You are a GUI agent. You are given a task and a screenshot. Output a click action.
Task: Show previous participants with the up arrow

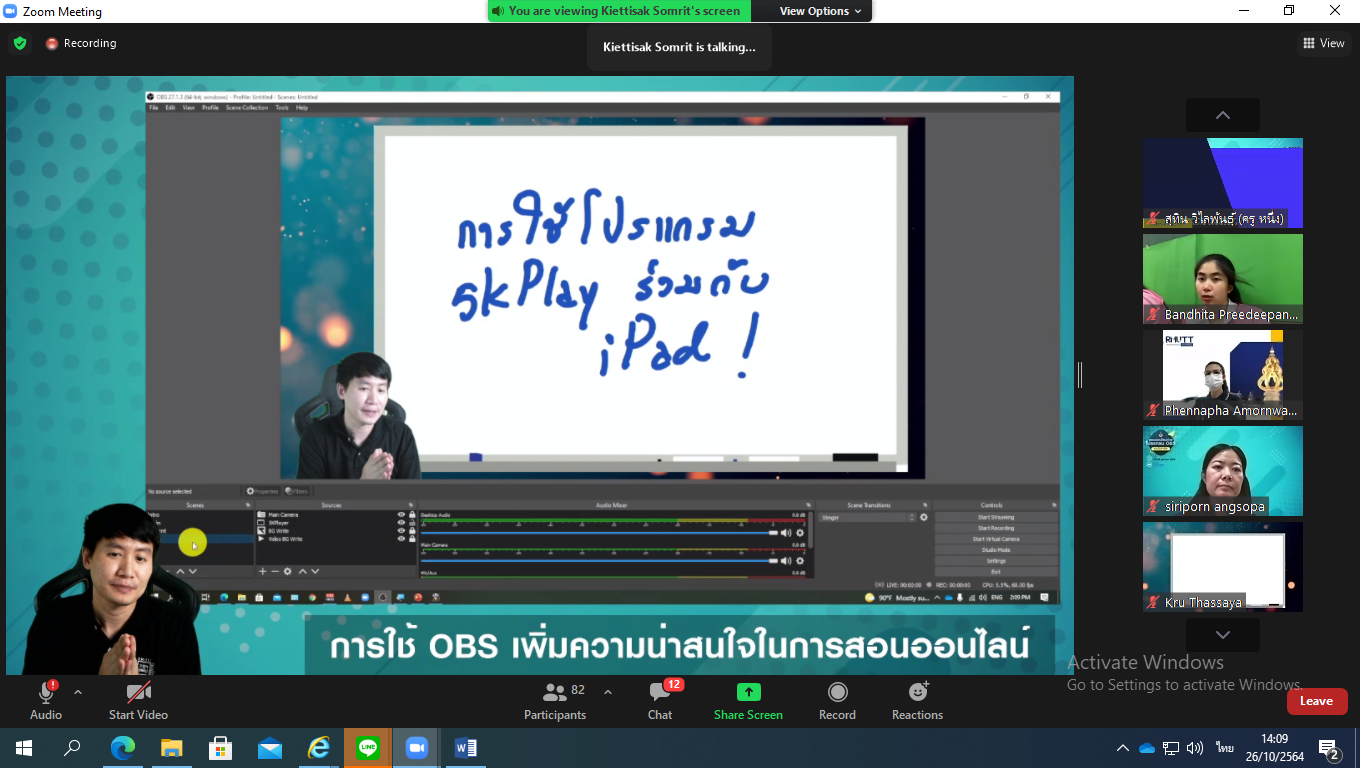(x=1222, y=115)
